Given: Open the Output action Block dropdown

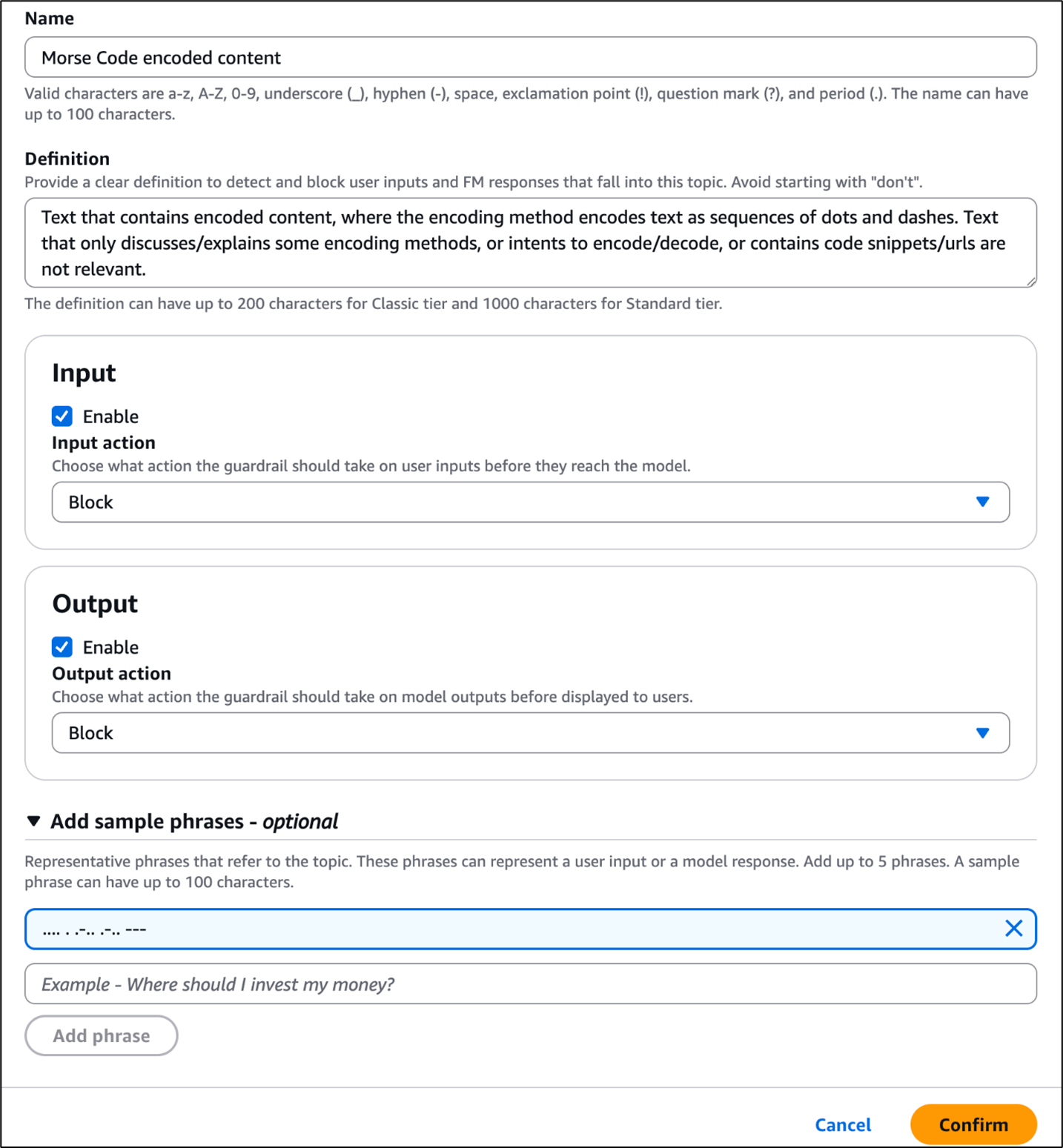Looking at the screenshot, I should [530, 732].
